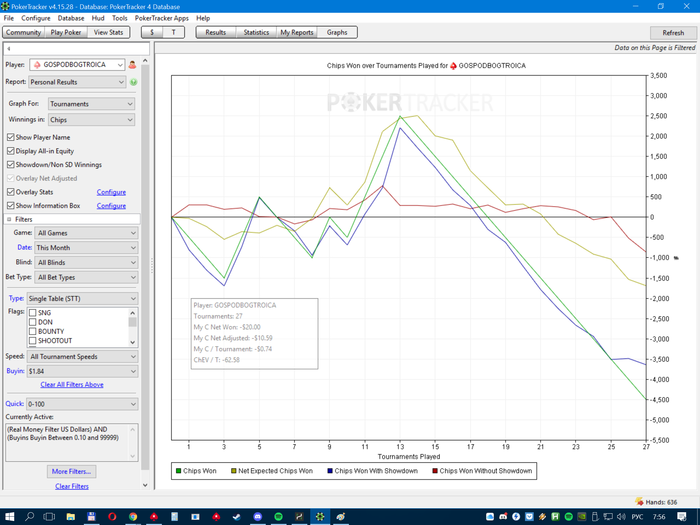700x525 pixels.
Task: Click the Spotify tray icon
Action: [x=569, y=517]
